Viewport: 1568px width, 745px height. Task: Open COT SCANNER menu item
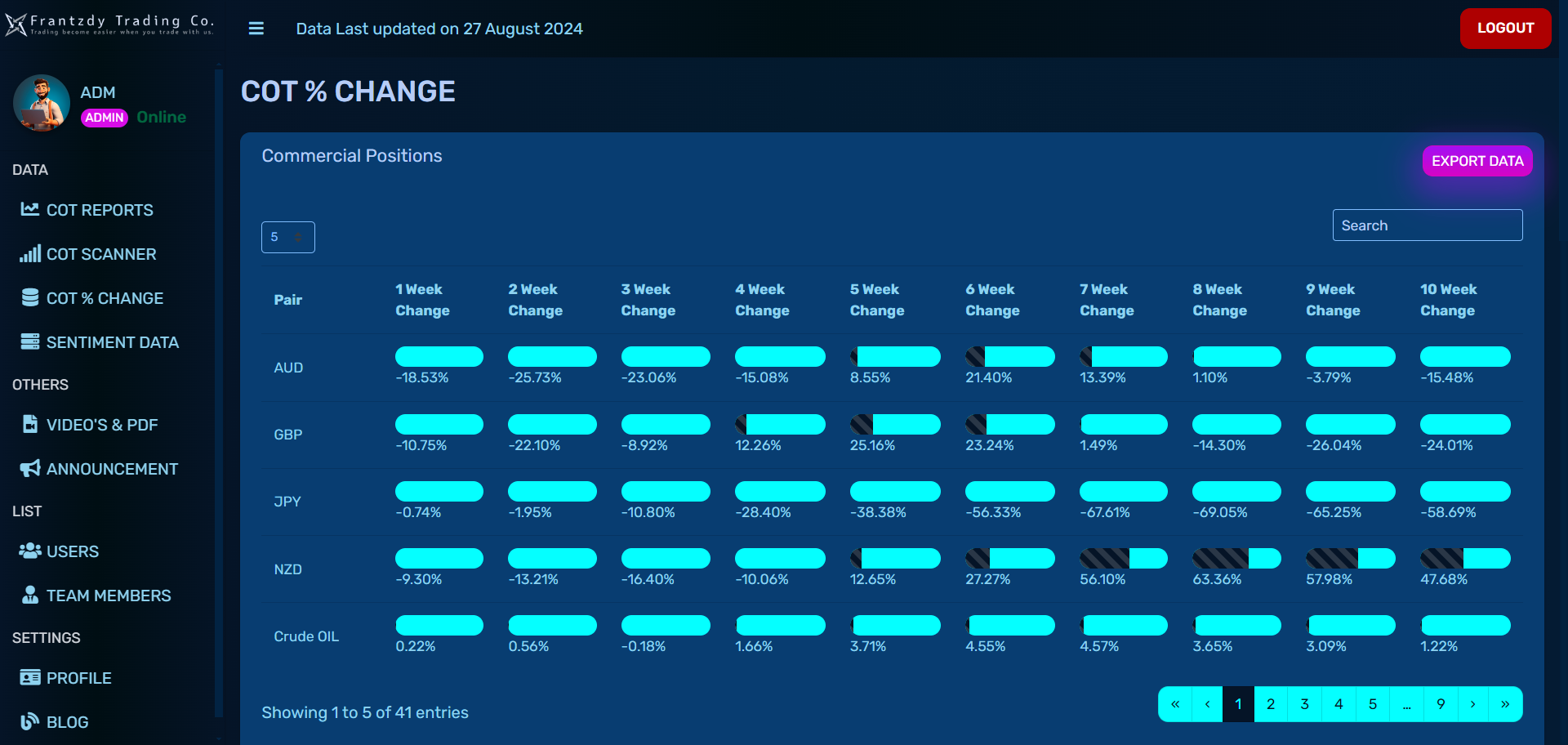[x=101, y=254]
